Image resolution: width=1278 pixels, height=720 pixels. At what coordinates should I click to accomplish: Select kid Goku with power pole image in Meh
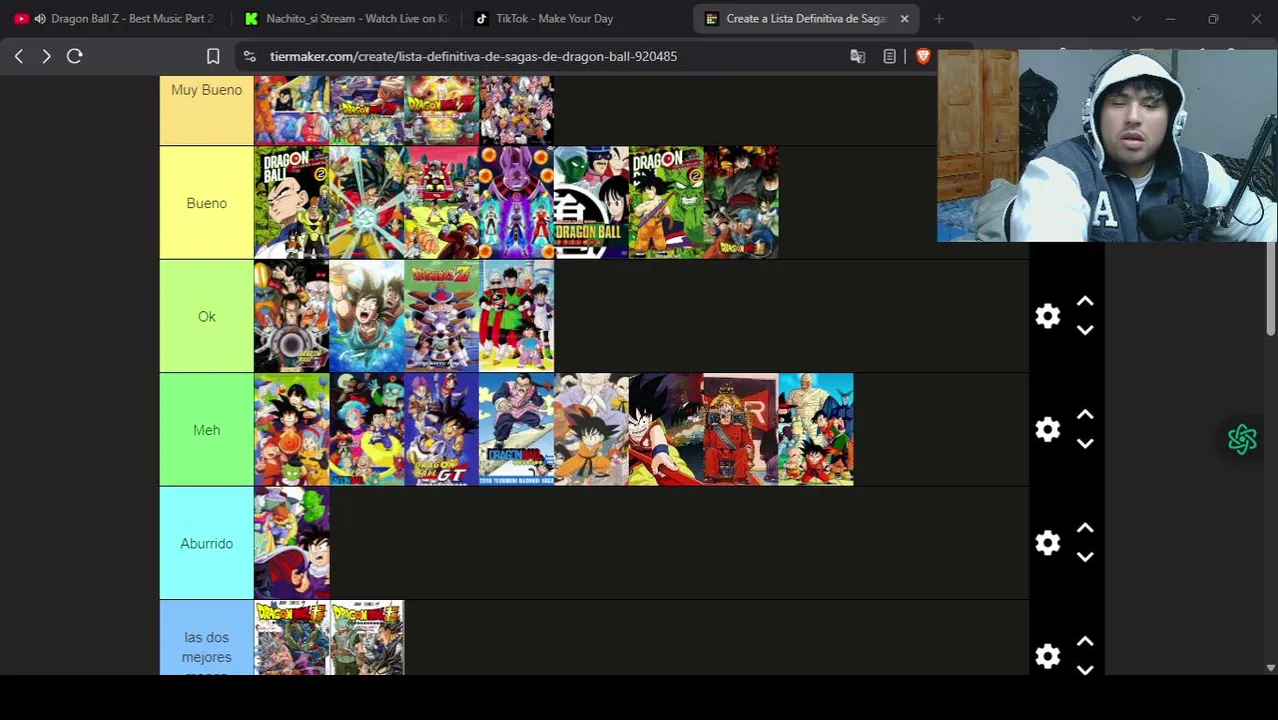[x=666, y=430]
